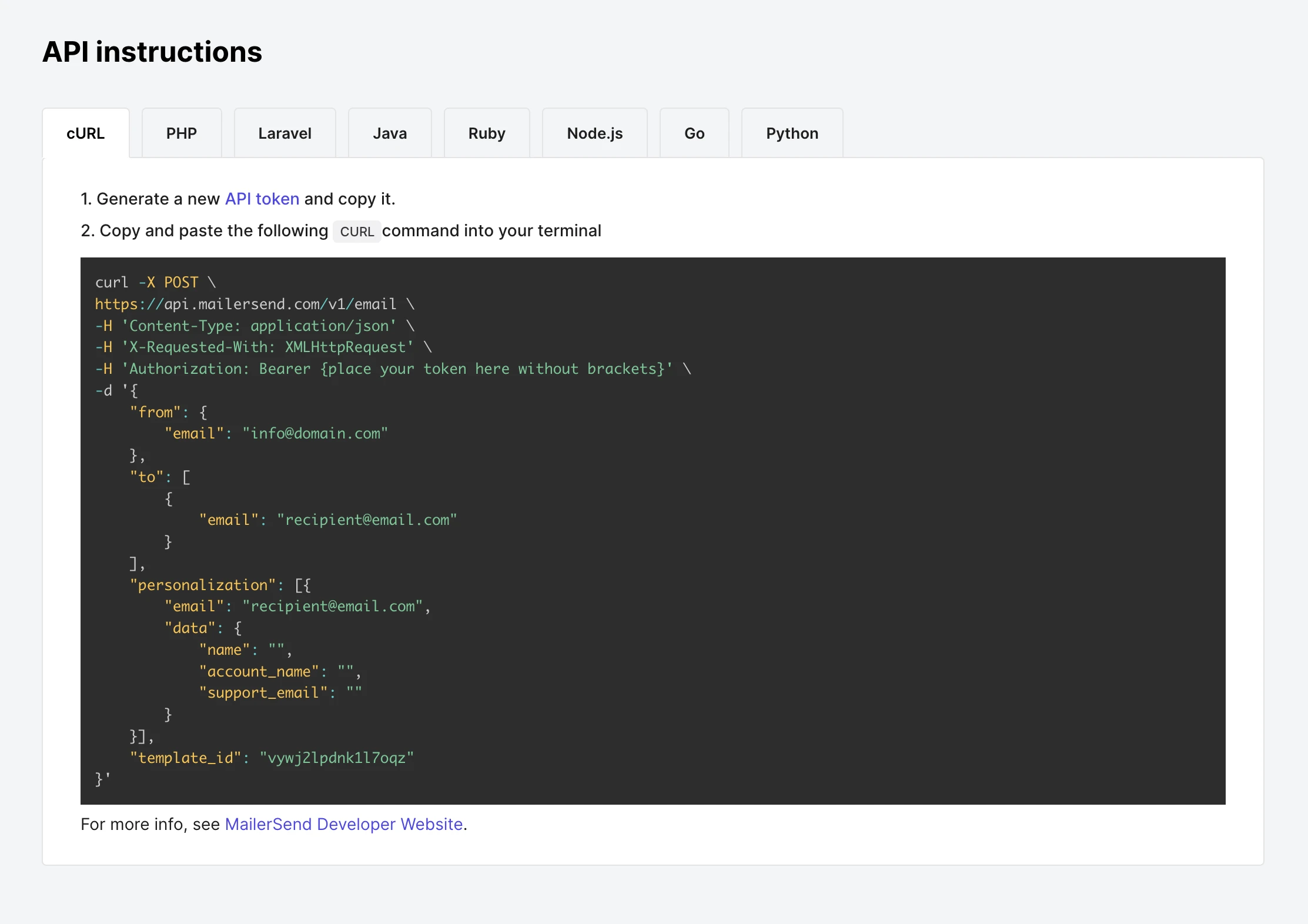This screenshot has height=924, width=1308.
Task: Open the API token link
Action: 262,199
